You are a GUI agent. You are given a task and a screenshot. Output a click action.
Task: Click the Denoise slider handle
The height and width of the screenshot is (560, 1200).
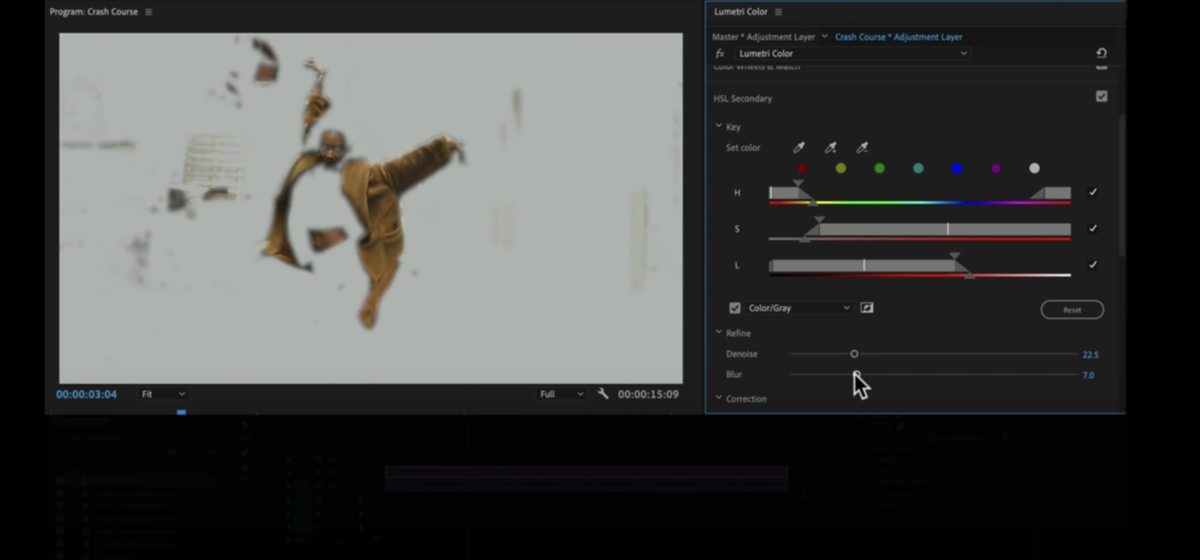pos(854,354)
